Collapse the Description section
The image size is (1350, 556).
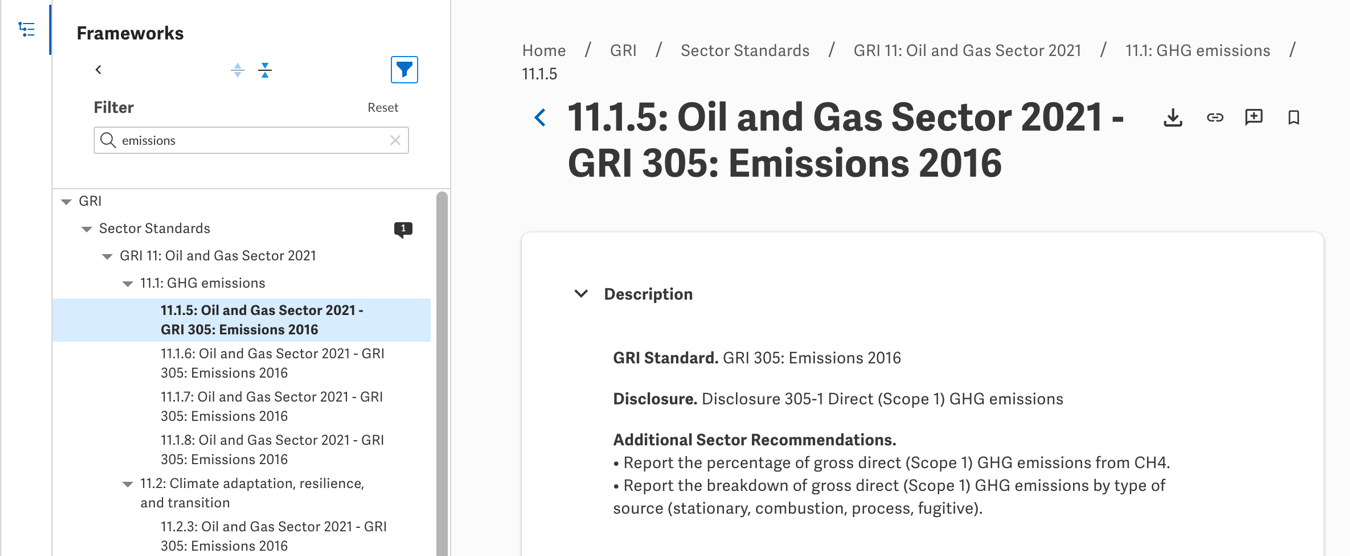tap(581, 294)
